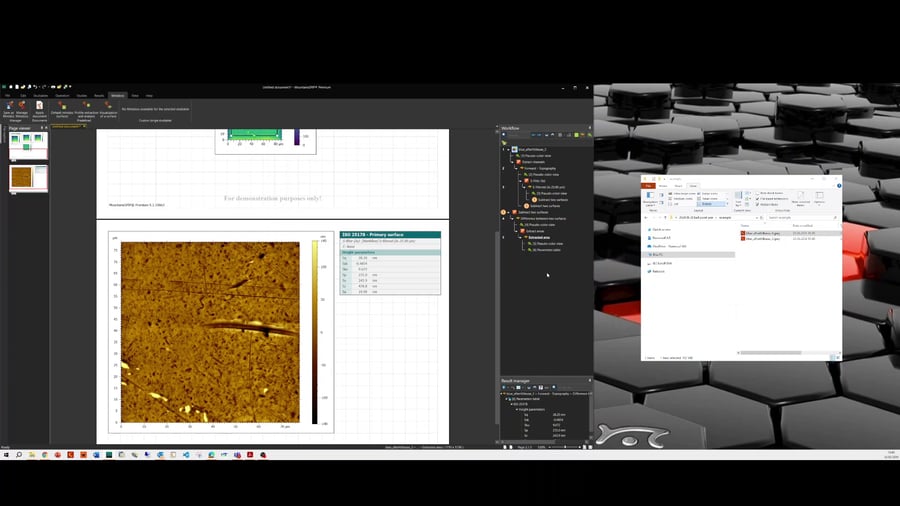This screenshot has width=900, height=506.
Task: Toggle Hidden items checkbox in Explorer
Action: [767, 204]
